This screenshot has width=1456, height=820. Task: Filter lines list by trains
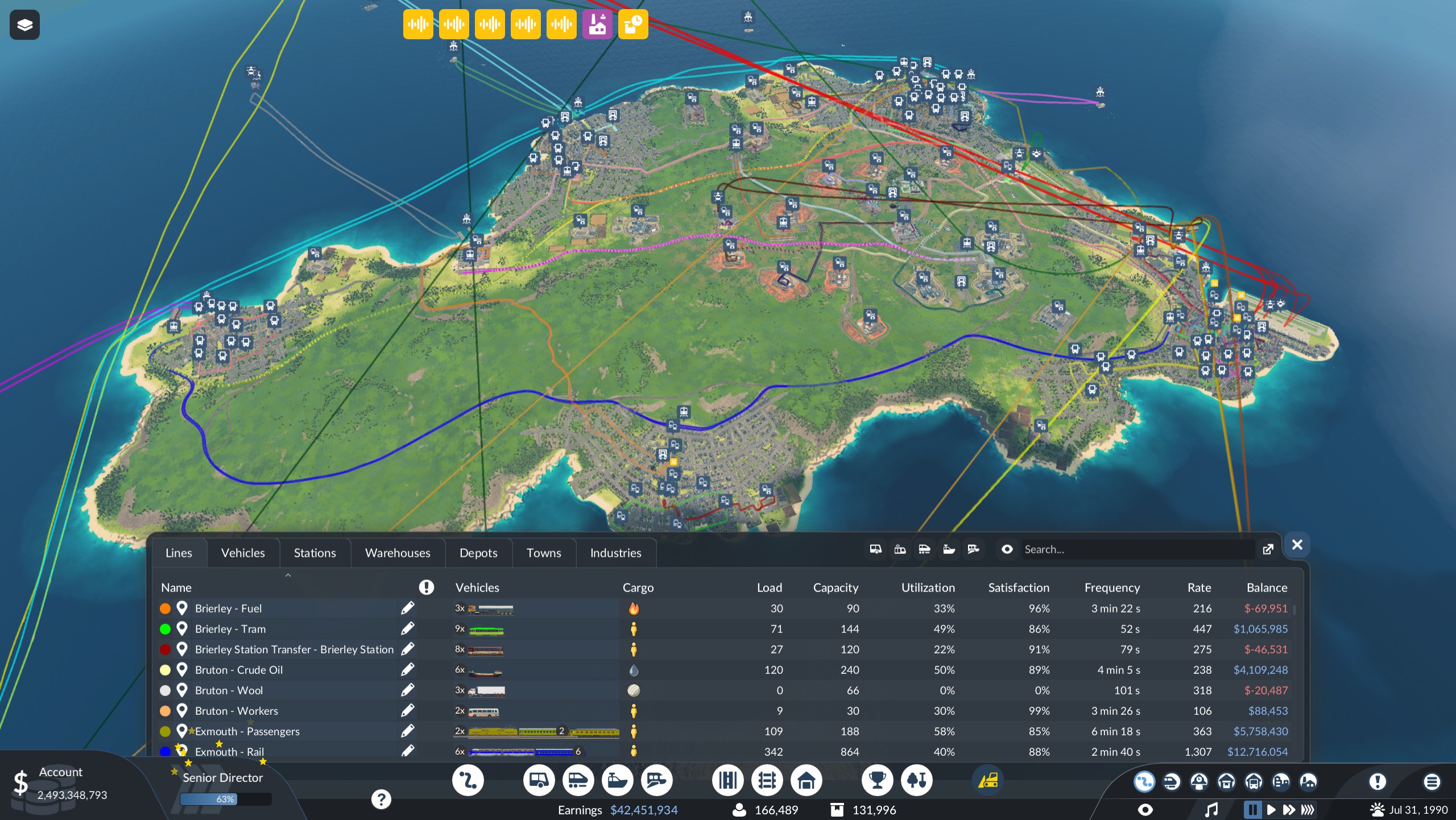(x=924, y=549)
